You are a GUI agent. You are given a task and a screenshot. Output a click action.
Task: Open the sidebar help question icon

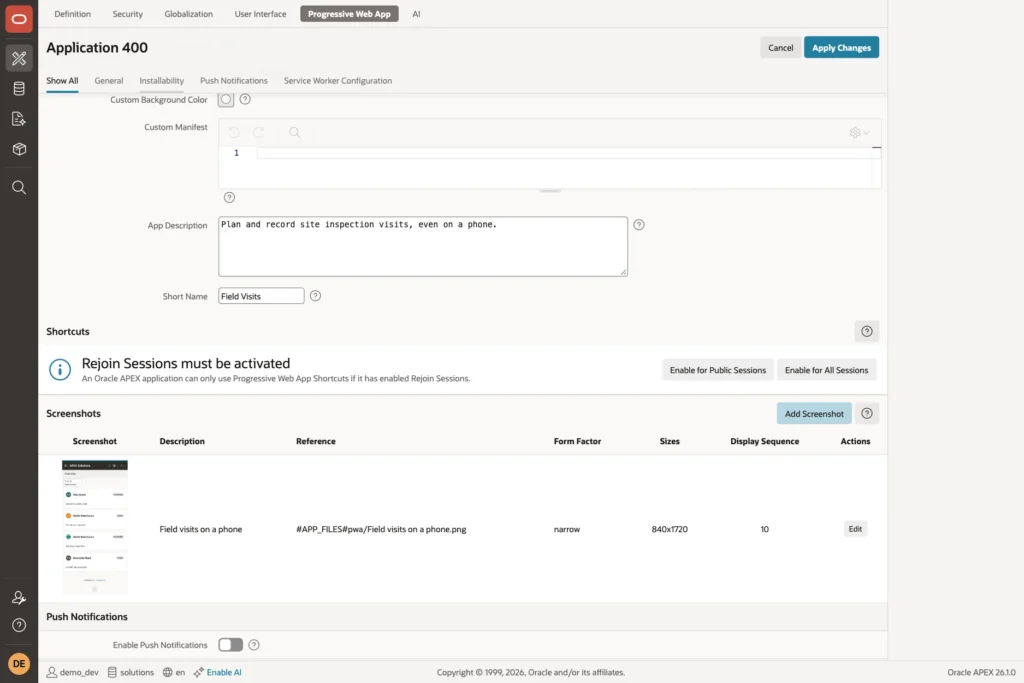pos(19,626)
